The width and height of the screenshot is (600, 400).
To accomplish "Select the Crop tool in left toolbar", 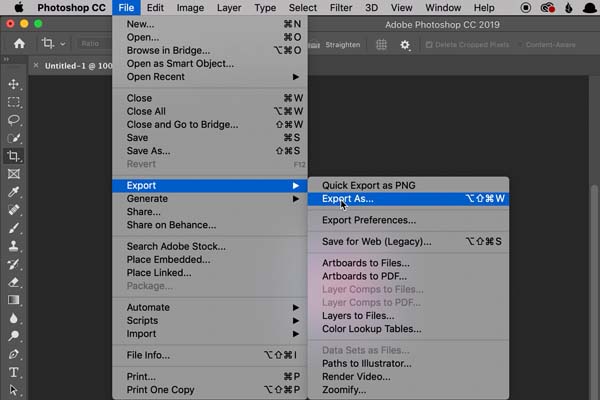I will click(14, 156).
